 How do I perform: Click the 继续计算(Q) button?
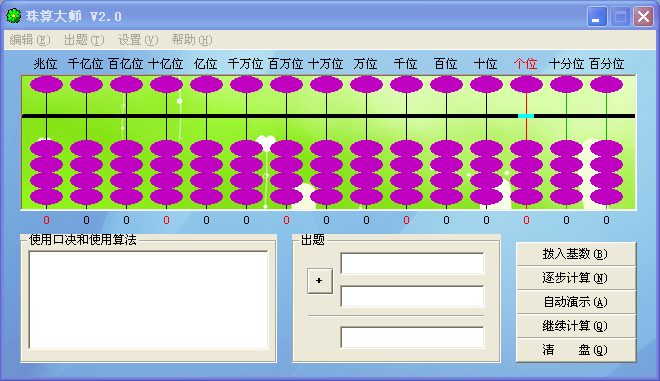point(576,326)
